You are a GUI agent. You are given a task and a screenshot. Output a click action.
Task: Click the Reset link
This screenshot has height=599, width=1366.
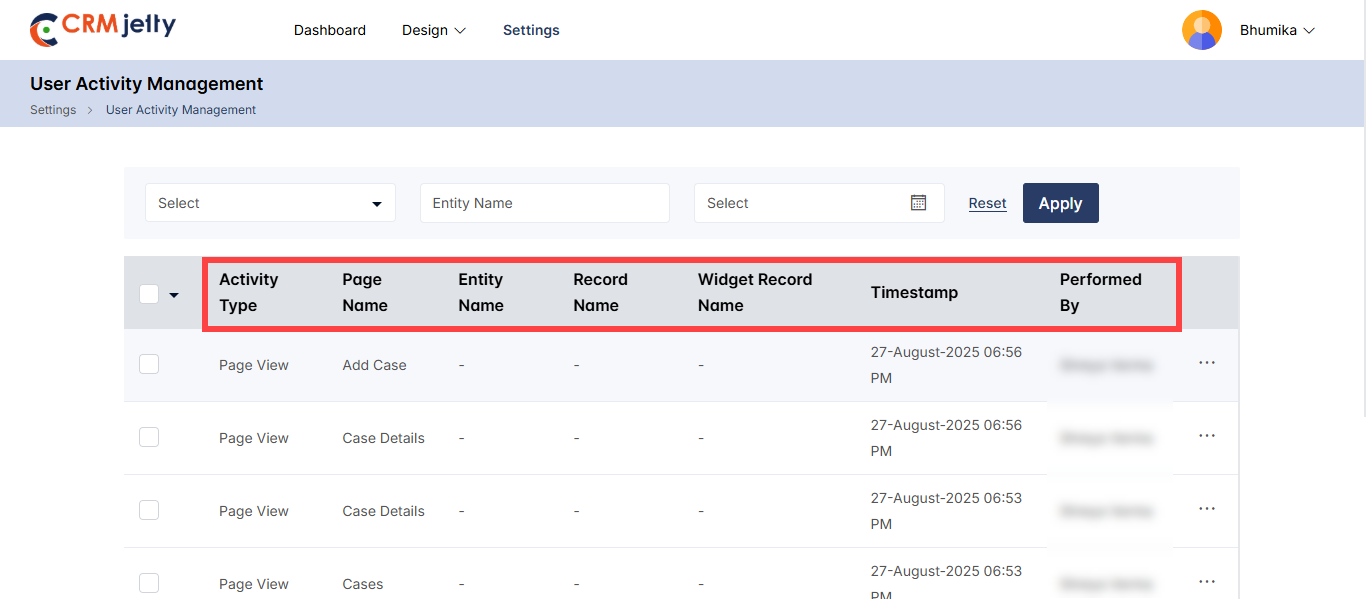tap(987, 203)
